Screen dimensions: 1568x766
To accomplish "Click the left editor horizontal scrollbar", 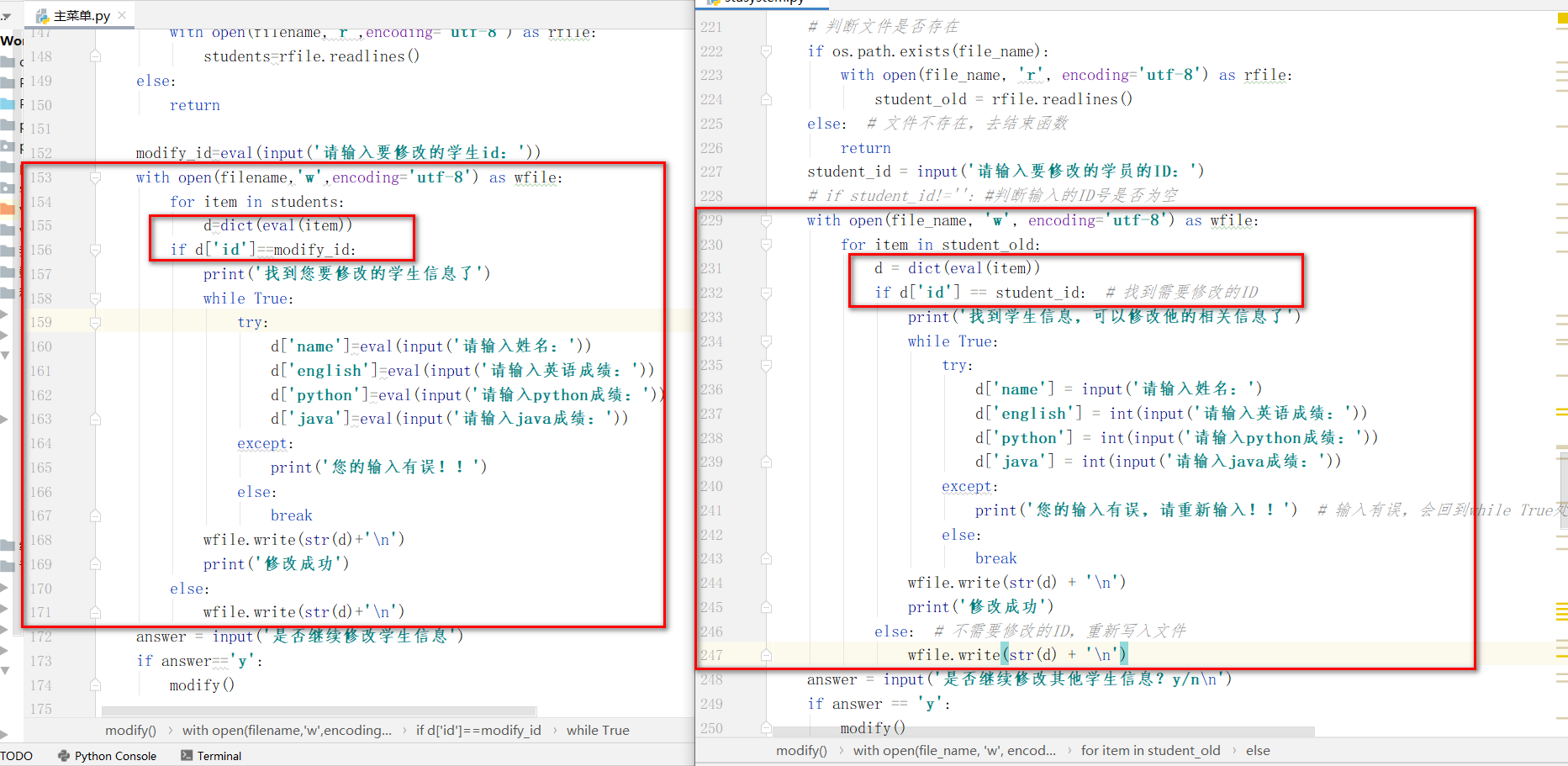I will click(318, 711).
